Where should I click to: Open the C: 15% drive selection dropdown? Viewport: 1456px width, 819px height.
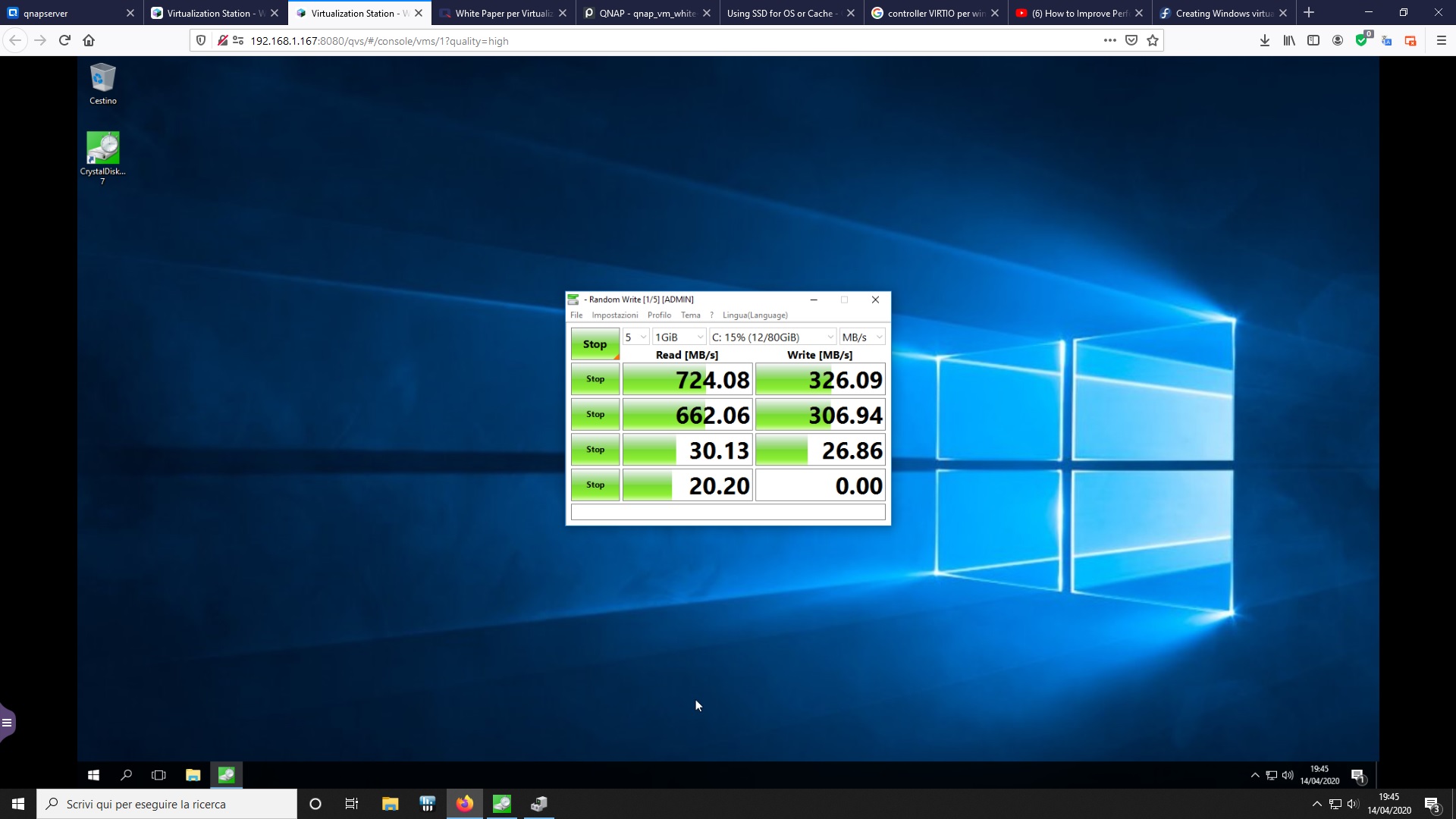772,337
